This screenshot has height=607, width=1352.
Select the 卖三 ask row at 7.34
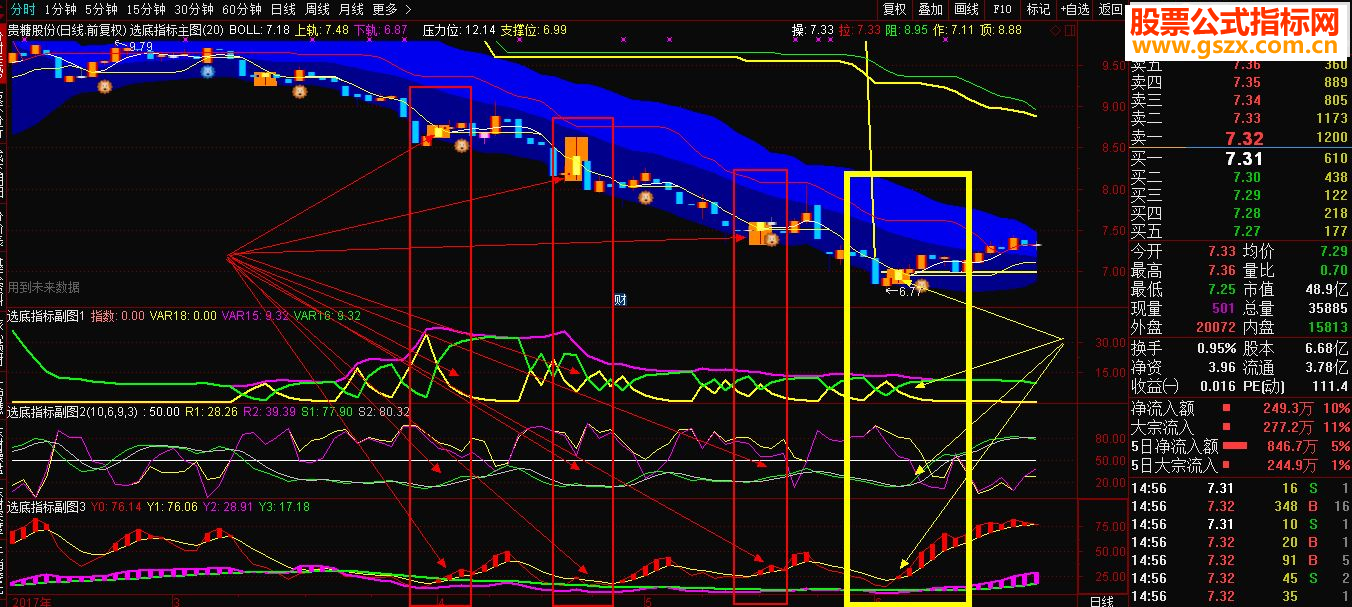coord(1239,101)
